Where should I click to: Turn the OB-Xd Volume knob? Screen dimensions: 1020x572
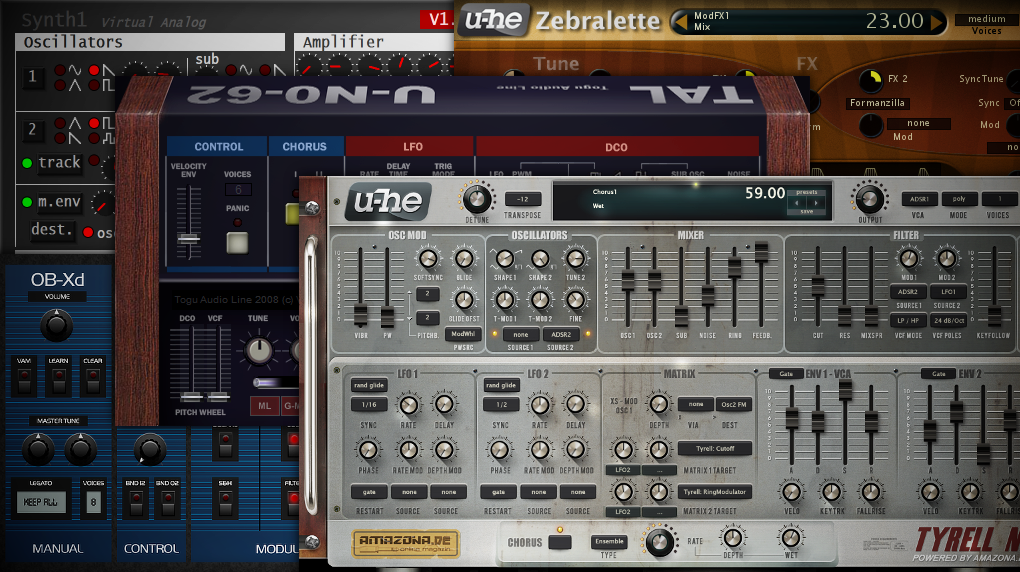click(57, 325)
